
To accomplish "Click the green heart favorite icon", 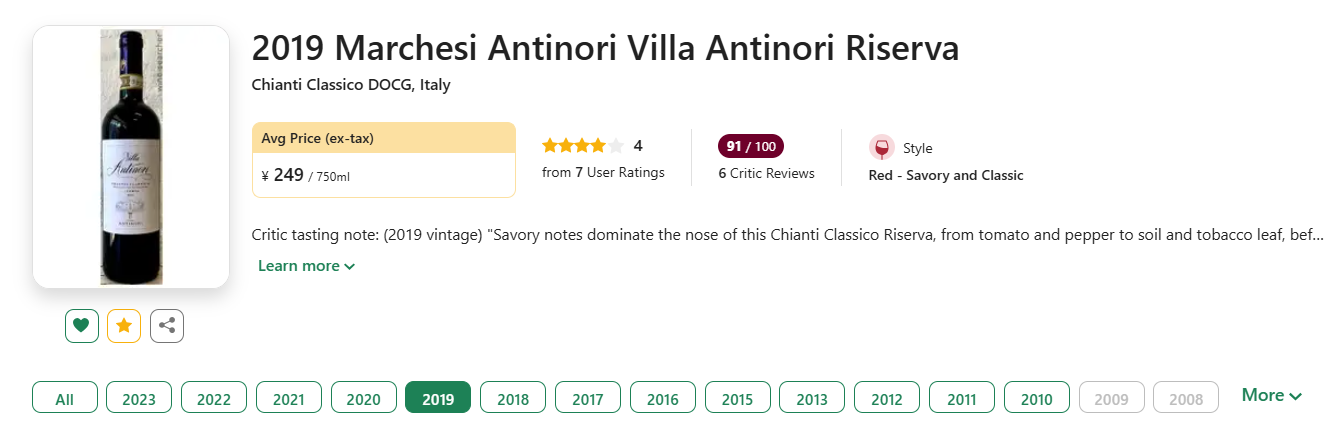I will click(x=82, y=326).
